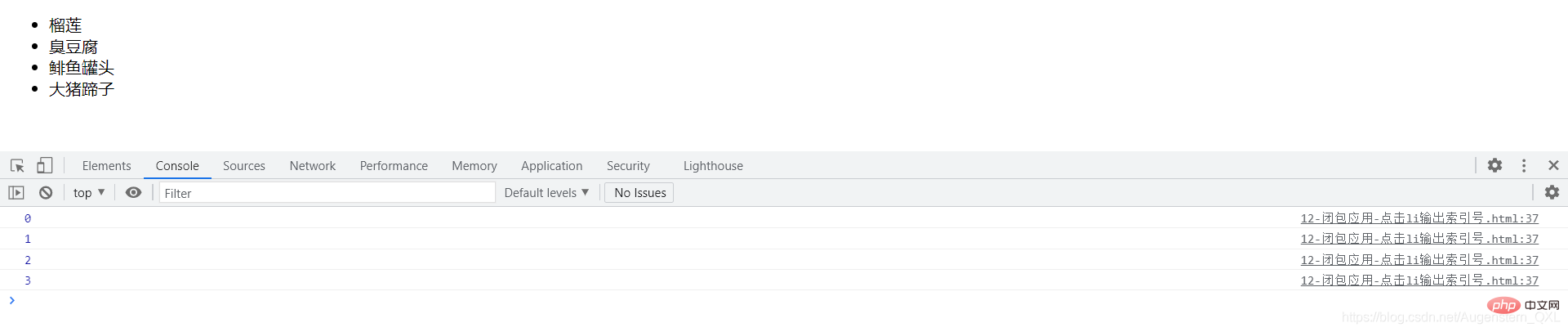This screenshot has width=1568, height=332.
Task: Open source link for log output 3
Action: (1419, 280)
